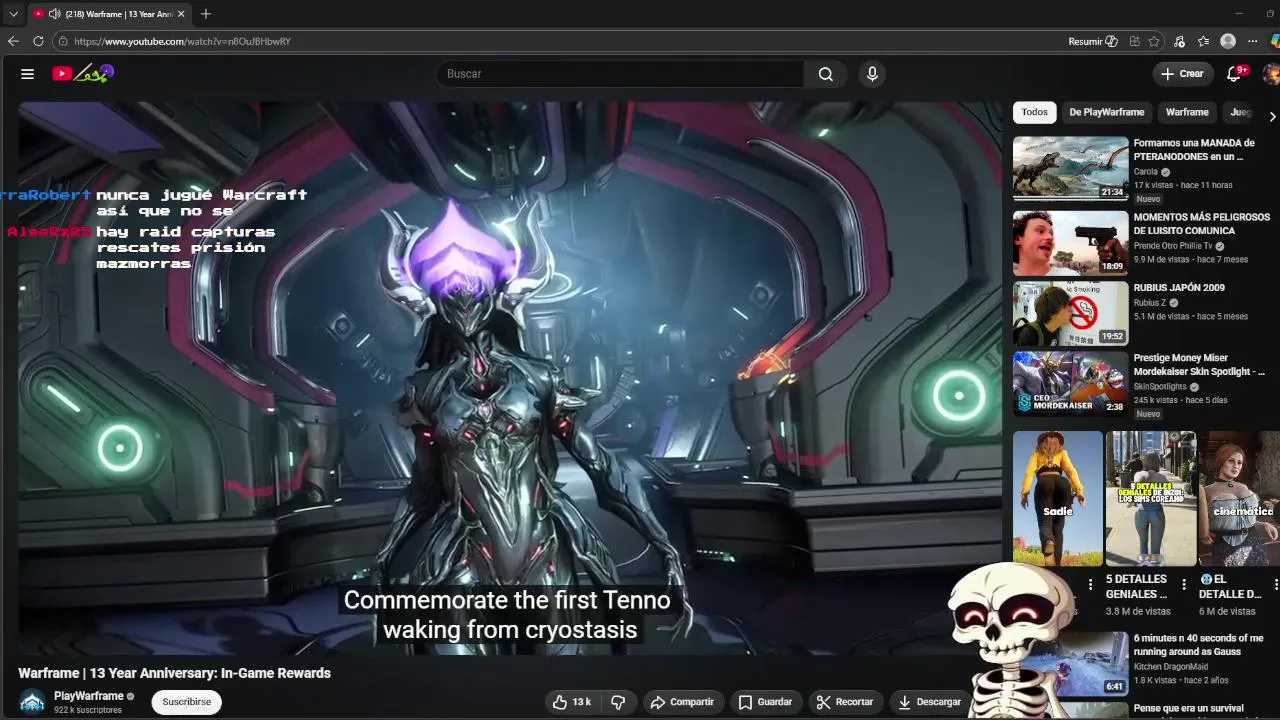
Task: Close the Warframe browser tab
Action: (181, 14)
